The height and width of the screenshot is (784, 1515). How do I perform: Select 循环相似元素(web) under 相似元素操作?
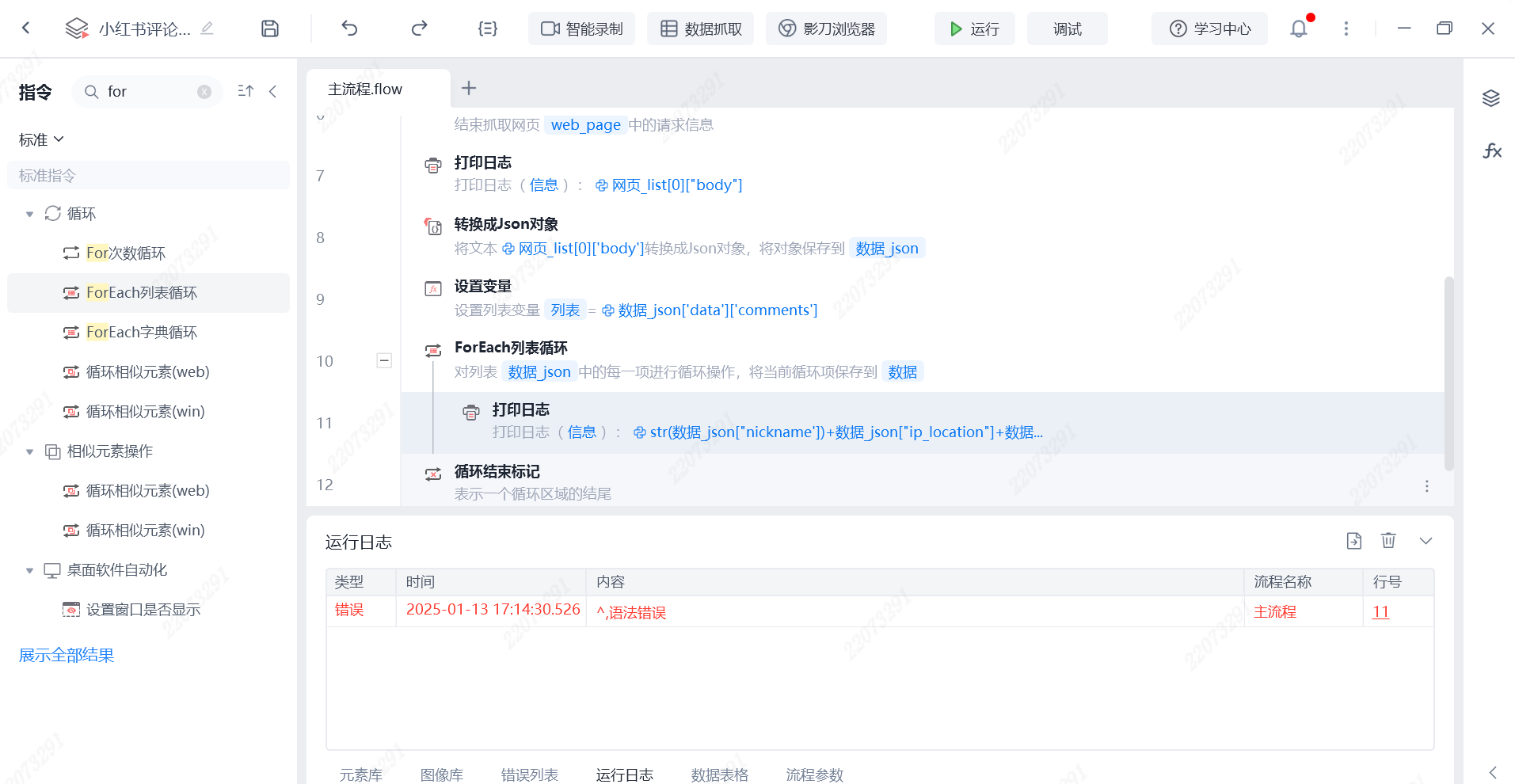[148, 491]
